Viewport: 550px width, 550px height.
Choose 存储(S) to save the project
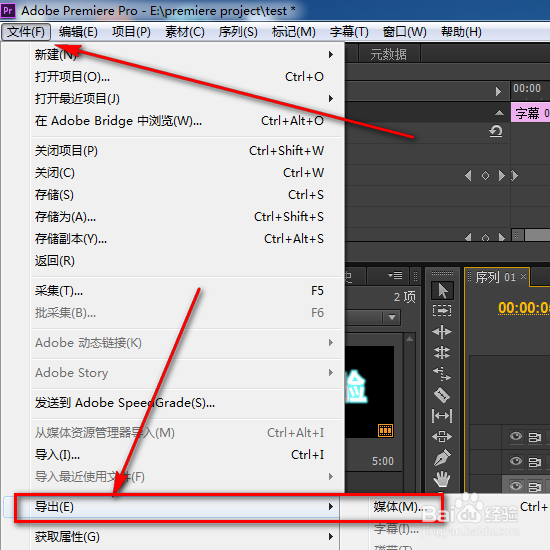coord(186,195)
